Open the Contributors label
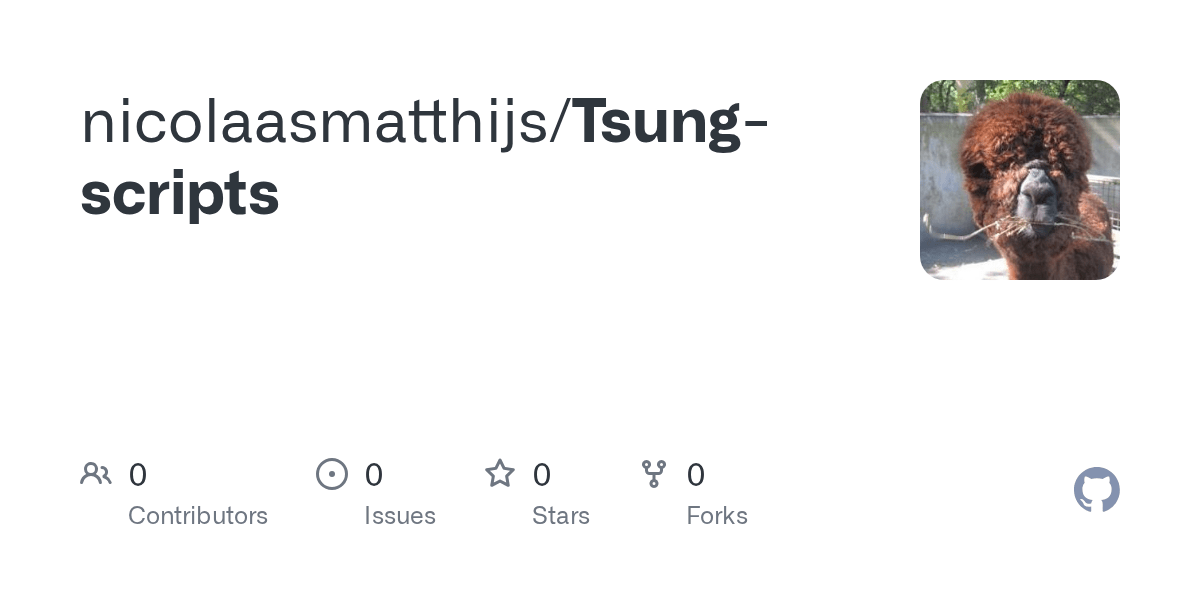The height and width of the screenshot is (600, 1200). (198, 516)
